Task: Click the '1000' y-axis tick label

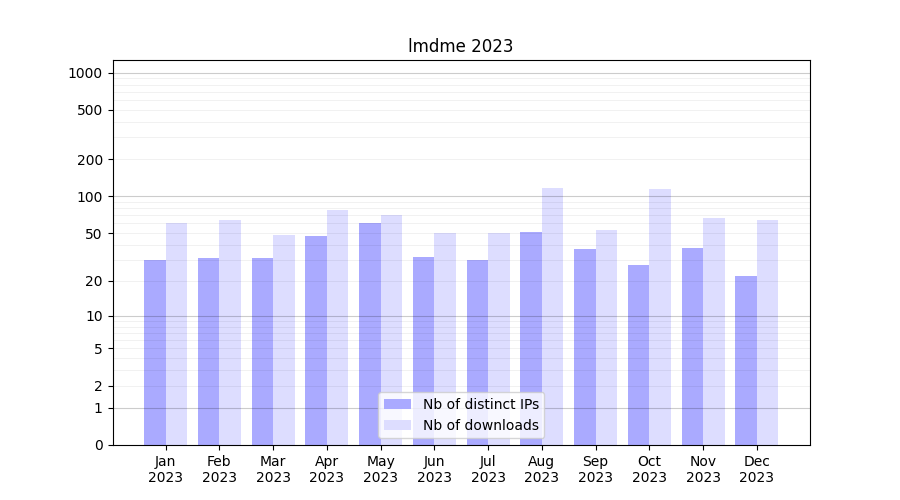Action: pos(85,73)
